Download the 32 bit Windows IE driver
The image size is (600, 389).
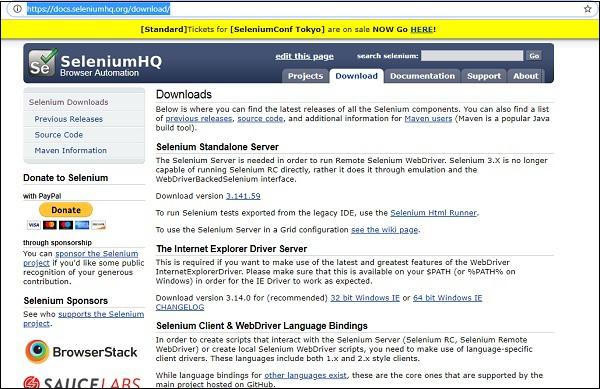tap(365, 298)
